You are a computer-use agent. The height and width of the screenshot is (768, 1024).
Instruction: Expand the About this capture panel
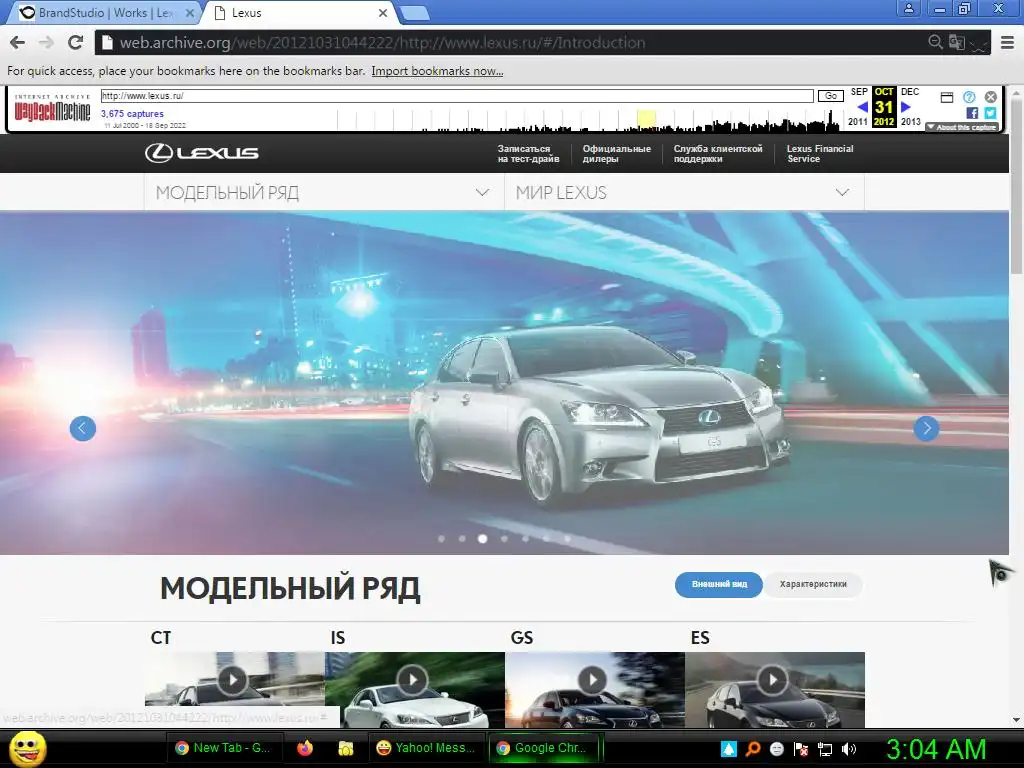click(961, 127)
